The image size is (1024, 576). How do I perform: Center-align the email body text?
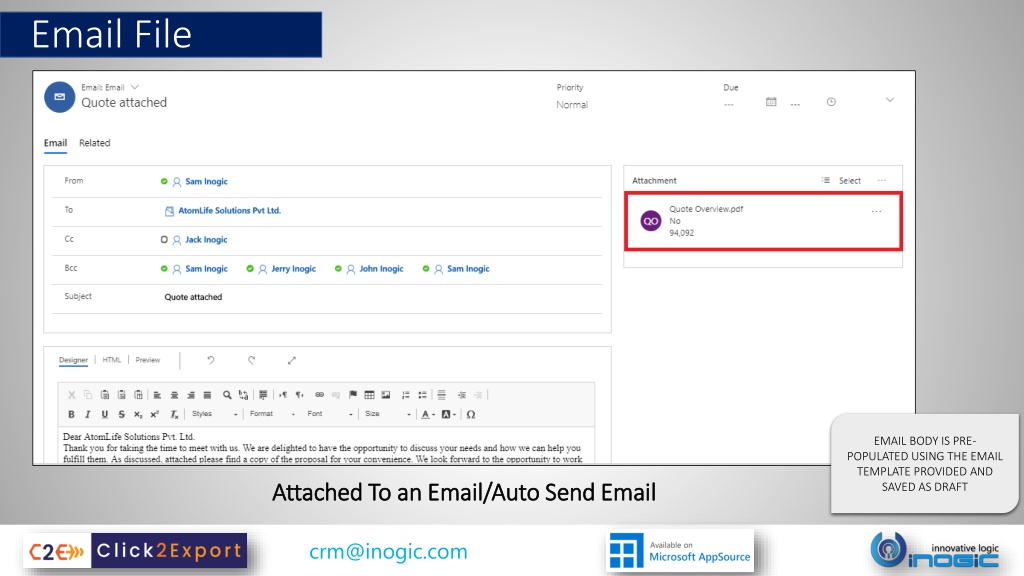(x=174, y=394)
